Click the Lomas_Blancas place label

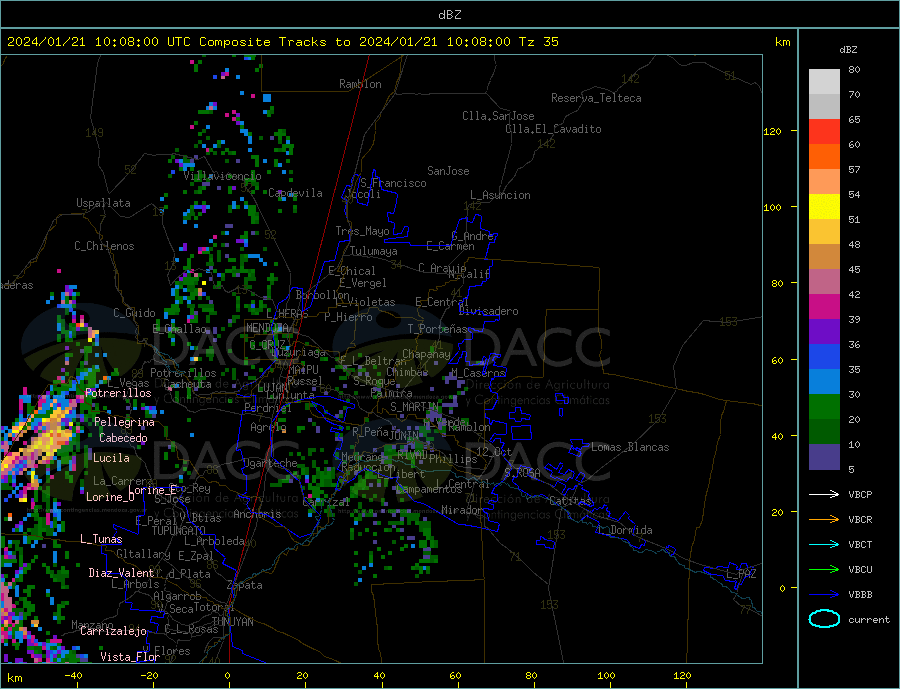click(630, 447)
